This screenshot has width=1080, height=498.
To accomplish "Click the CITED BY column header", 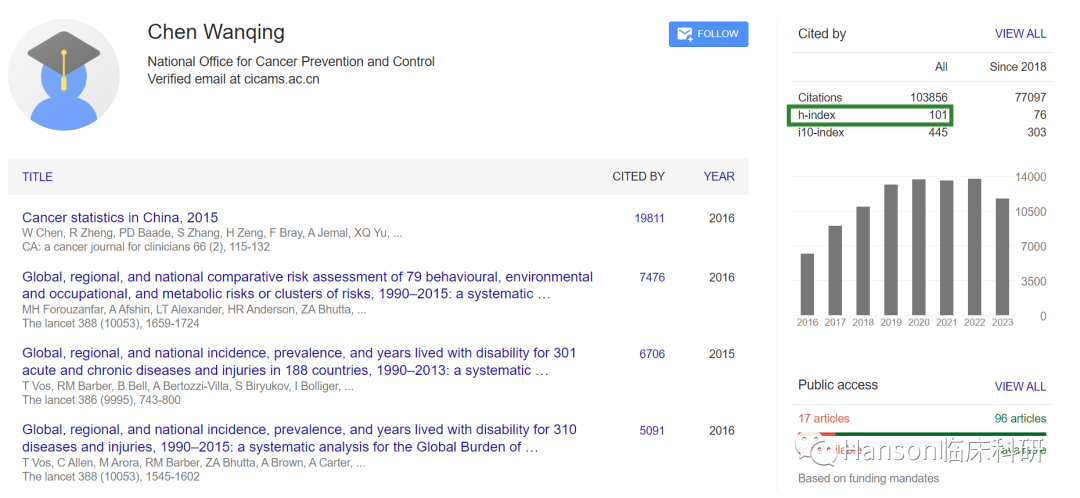I will [x=638, y=177].
